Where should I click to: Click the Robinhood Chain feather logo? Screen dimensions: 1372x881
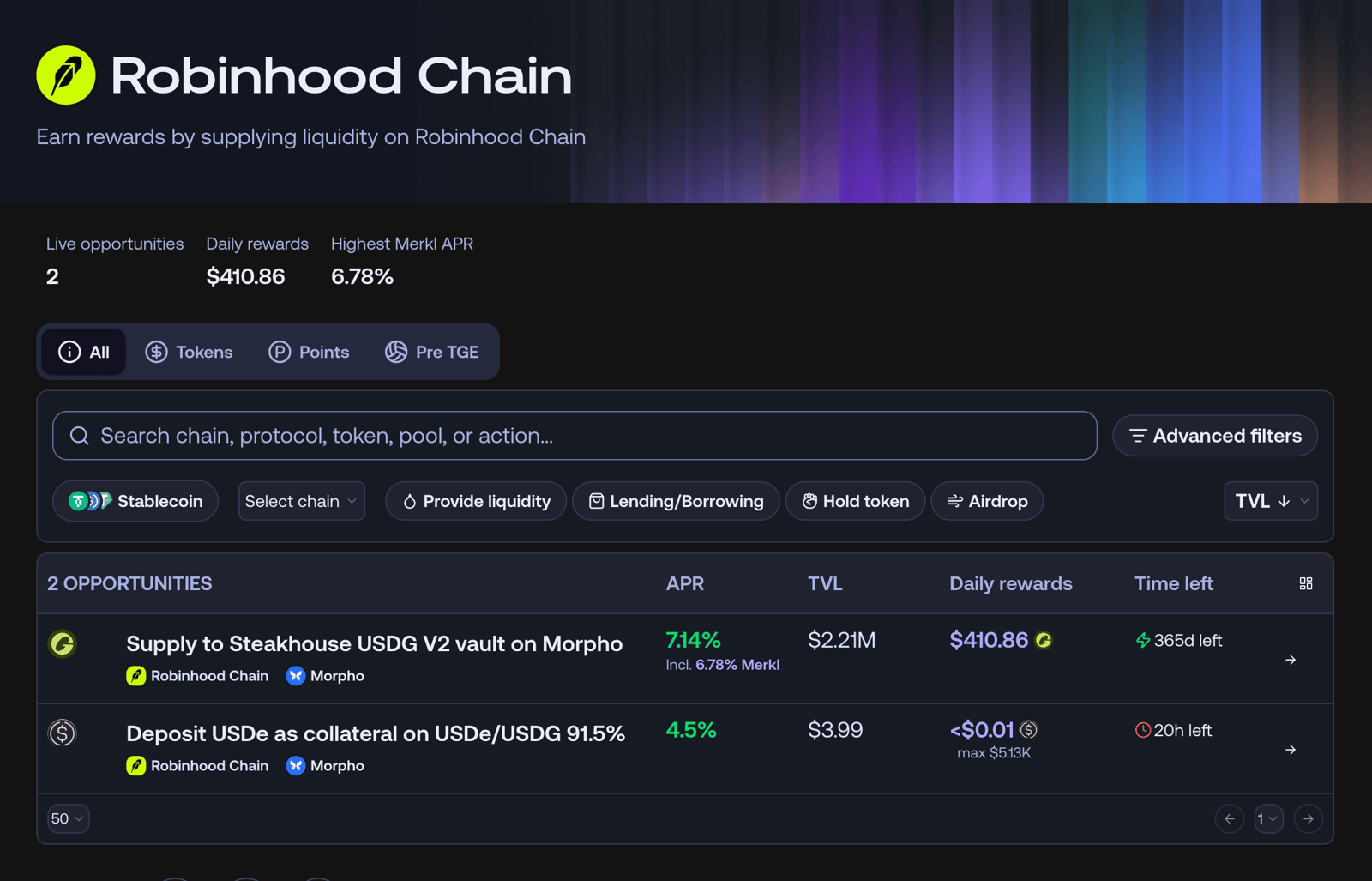tap(66, 75)
